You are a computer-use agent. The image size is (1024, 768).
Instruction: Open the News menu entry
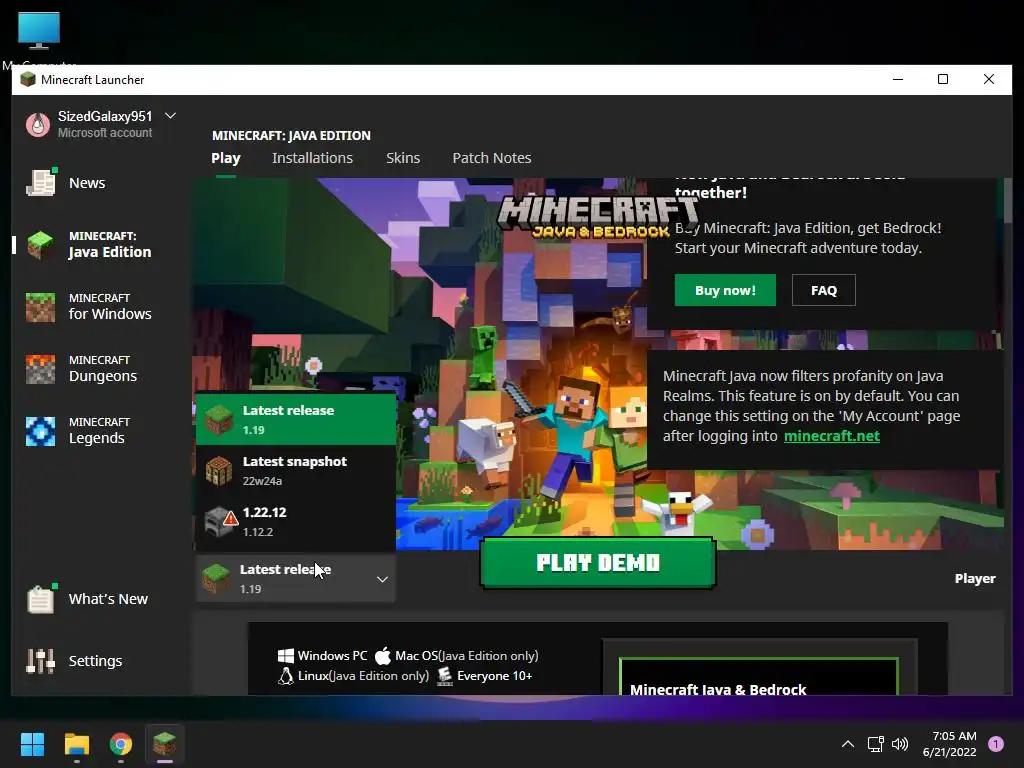point(87,183)
